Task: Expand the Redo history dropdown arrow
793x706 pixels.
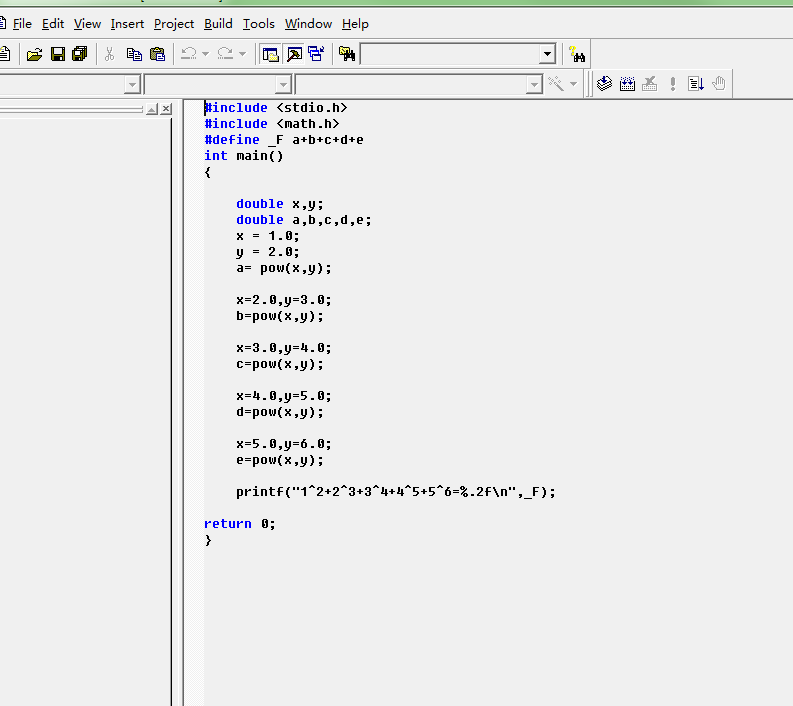Action: pyautogui.click(x=242, y=54)
